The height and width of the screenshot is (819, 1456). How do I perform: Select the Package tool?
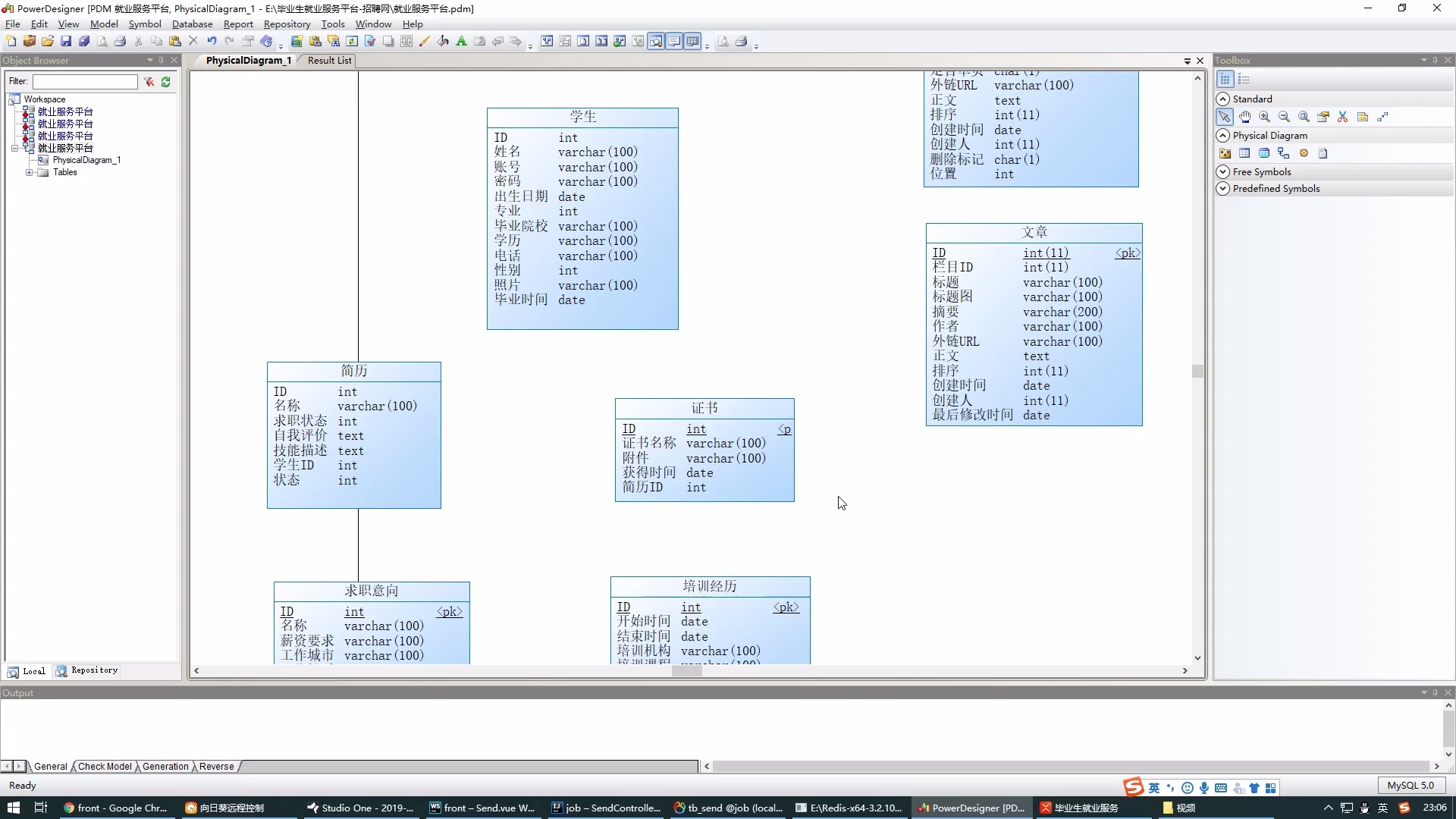(1225, 153)
